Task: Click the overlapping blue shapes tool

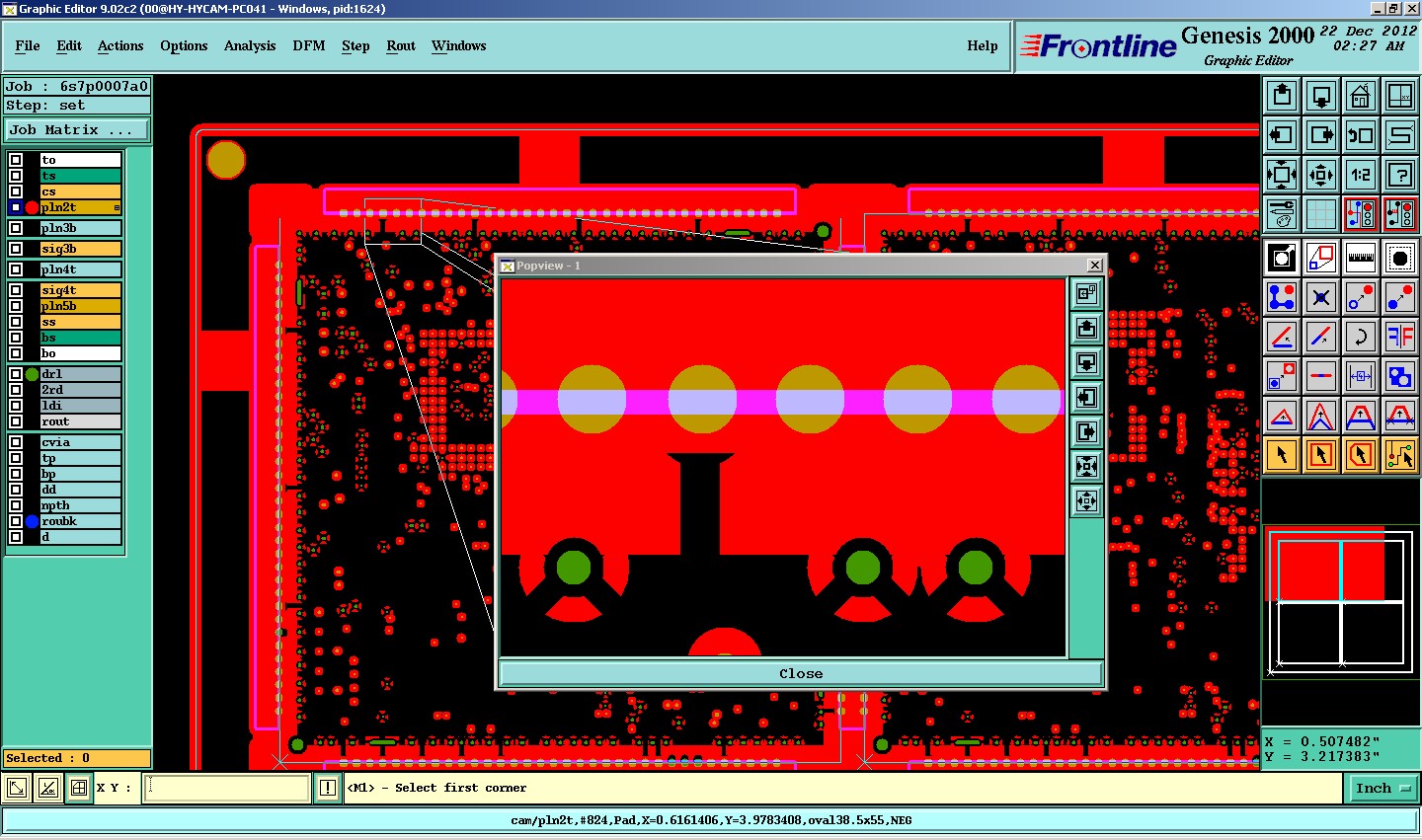Action: tap(1400, 376)
